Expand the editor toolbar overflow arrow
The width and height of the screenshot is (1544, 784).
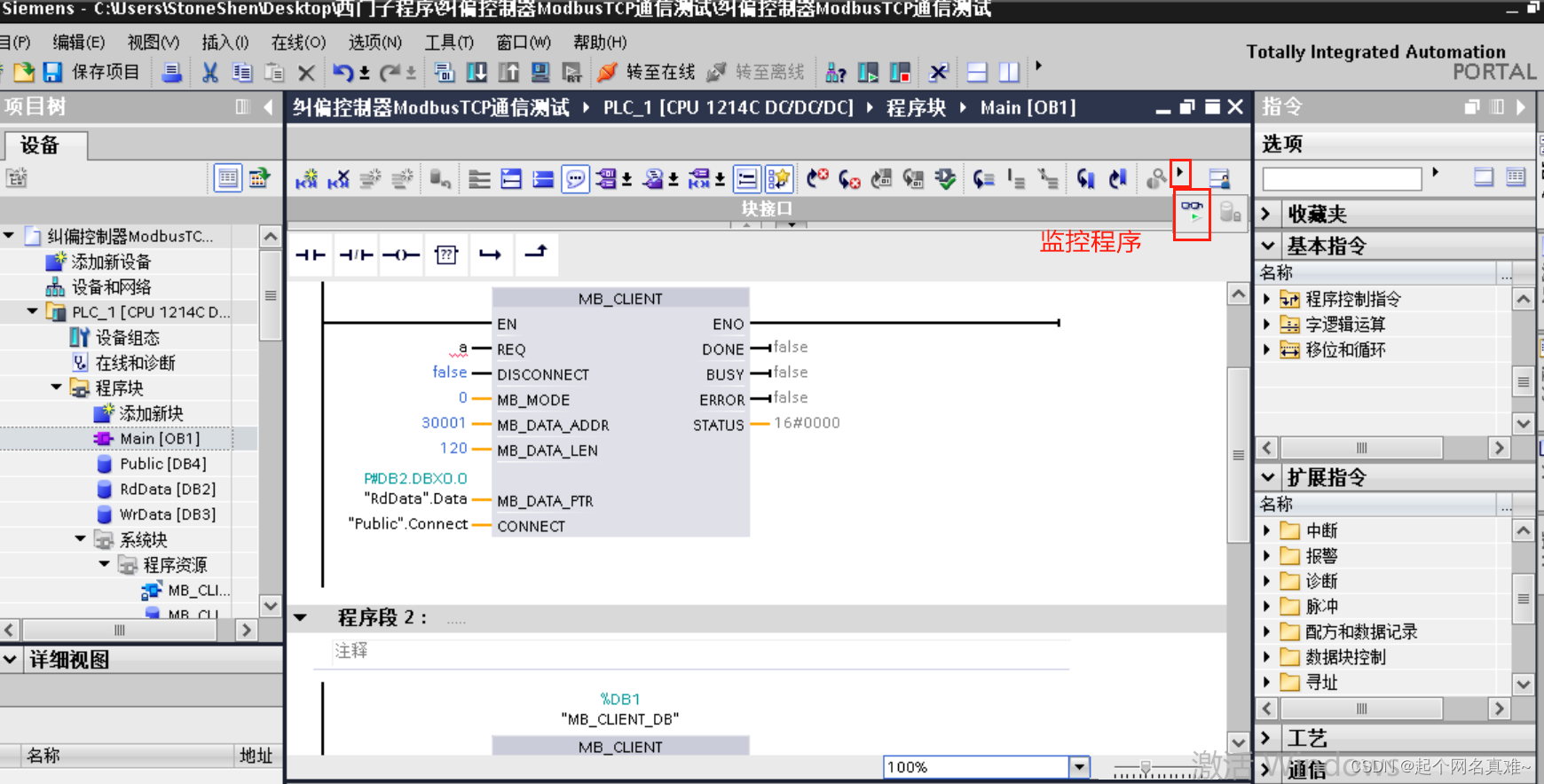tap(1180, 172)
